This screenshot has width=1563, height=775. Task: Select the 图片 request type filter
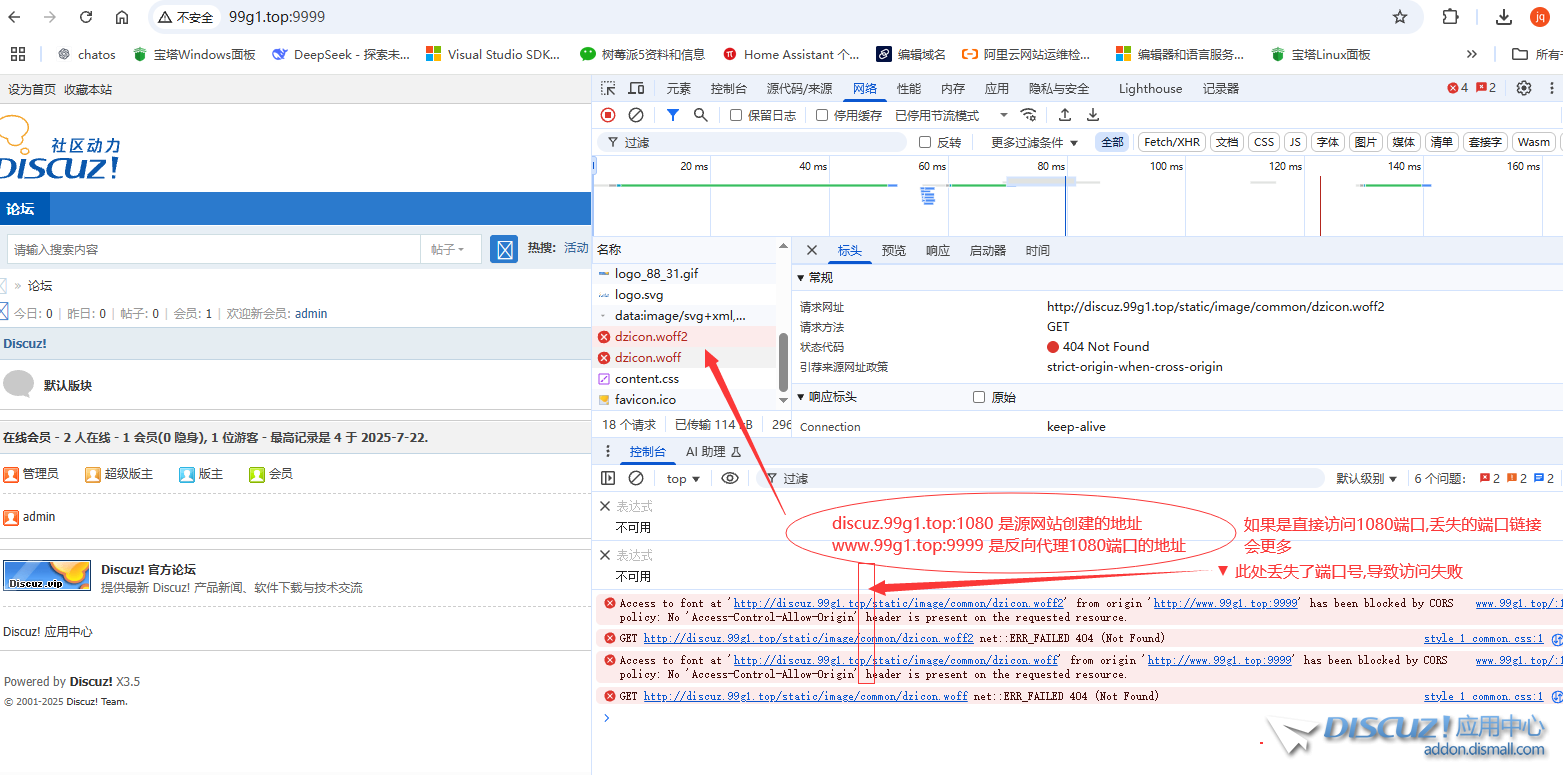pos(1366,142)
